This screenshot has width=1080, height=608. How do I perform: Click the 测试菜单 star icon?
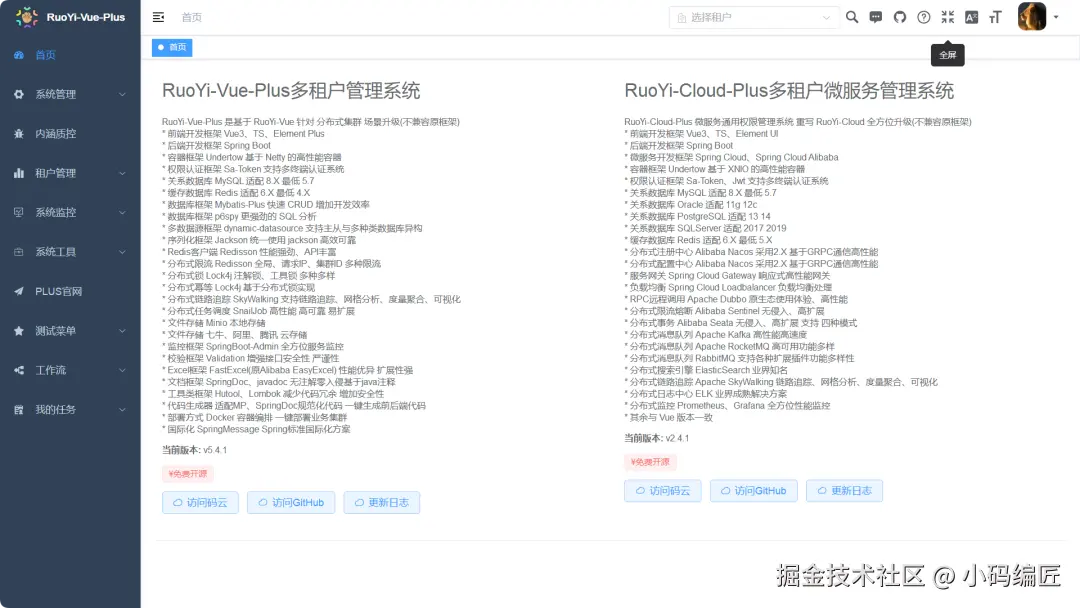coord(19,331)
